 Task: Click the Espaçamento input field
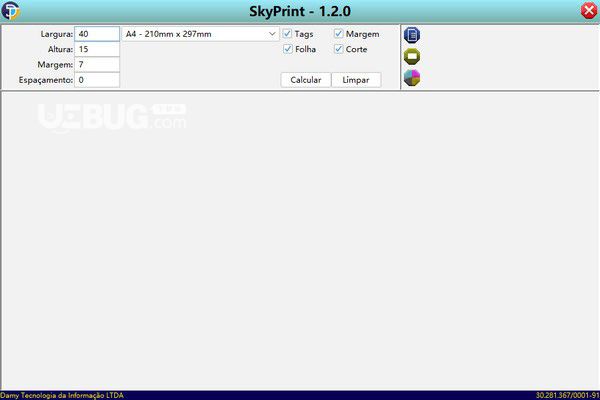coord(97,80)
